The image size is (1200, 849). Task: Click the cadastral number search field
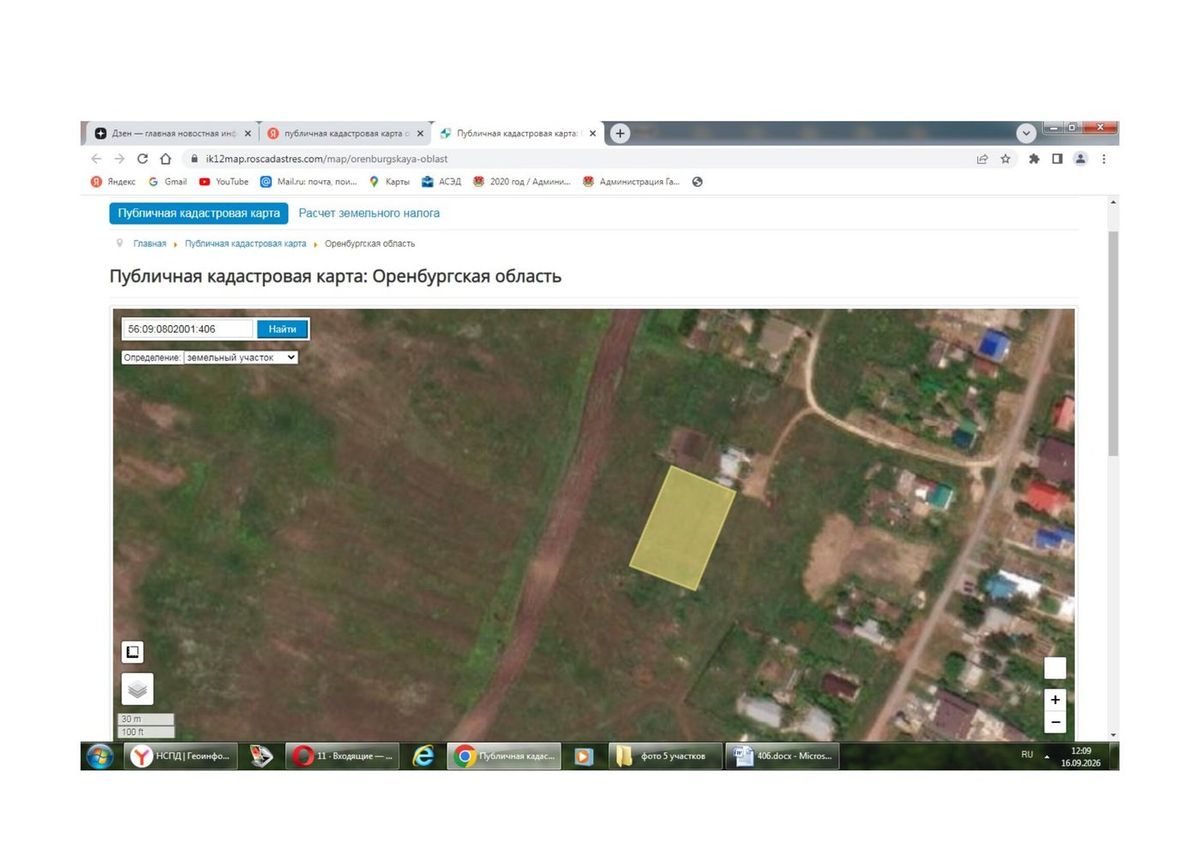tap(189, 329)
